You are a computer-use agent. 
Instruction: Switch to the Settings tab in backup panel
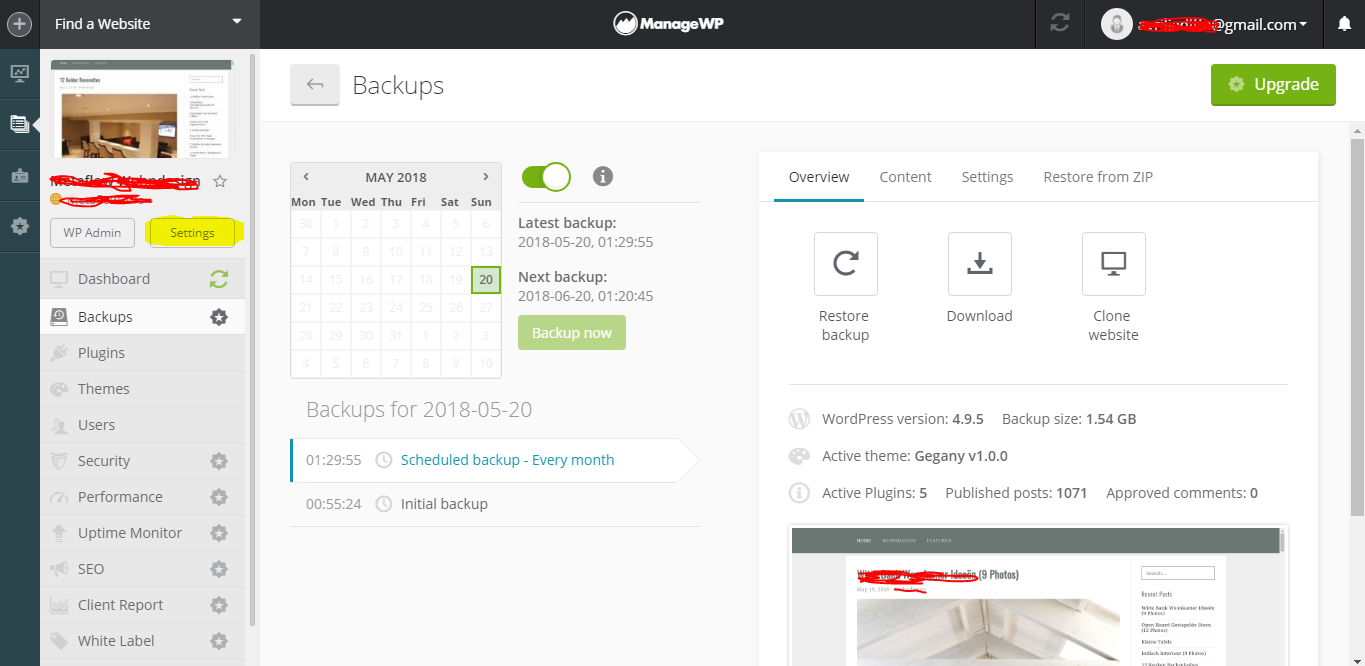coord(988,177)
